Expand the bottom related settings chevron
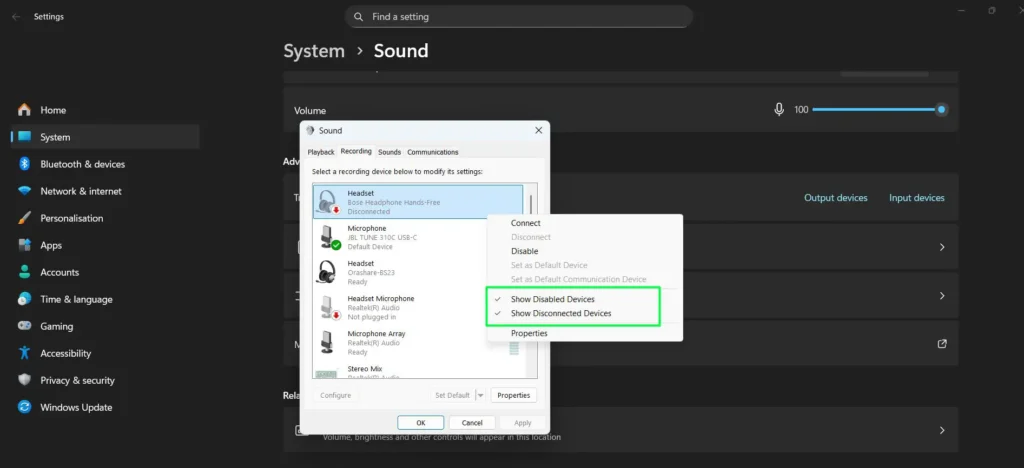This screenshot has width=1024, height=468. pyautogui.click(x=942, y=430)
